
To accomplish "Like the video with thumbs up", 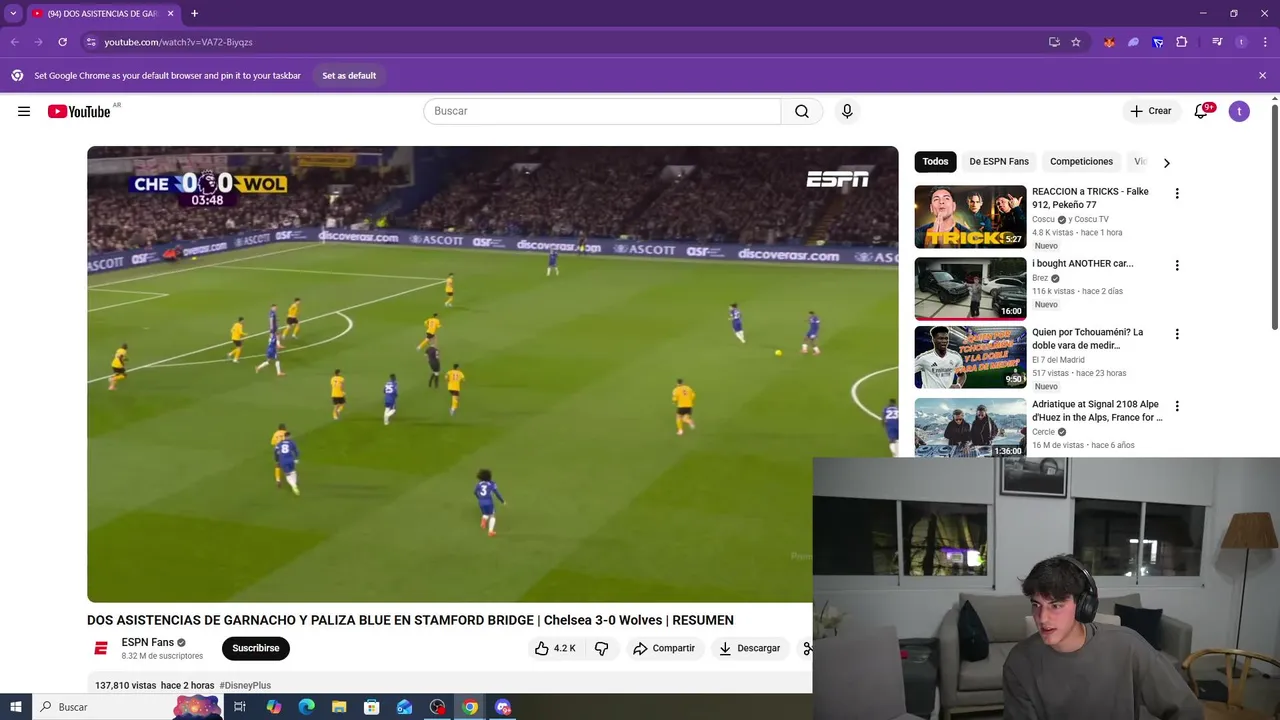I will point(555,648).
